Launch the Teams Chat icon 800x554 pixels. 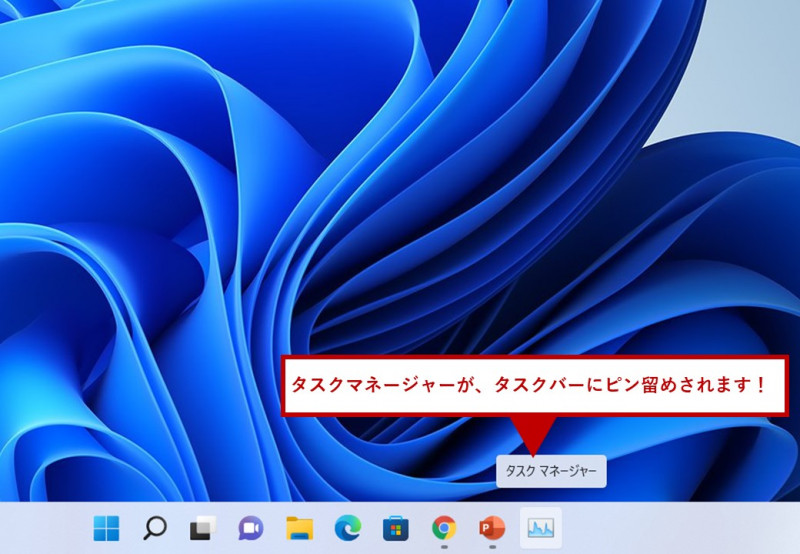tap(251, 528)
